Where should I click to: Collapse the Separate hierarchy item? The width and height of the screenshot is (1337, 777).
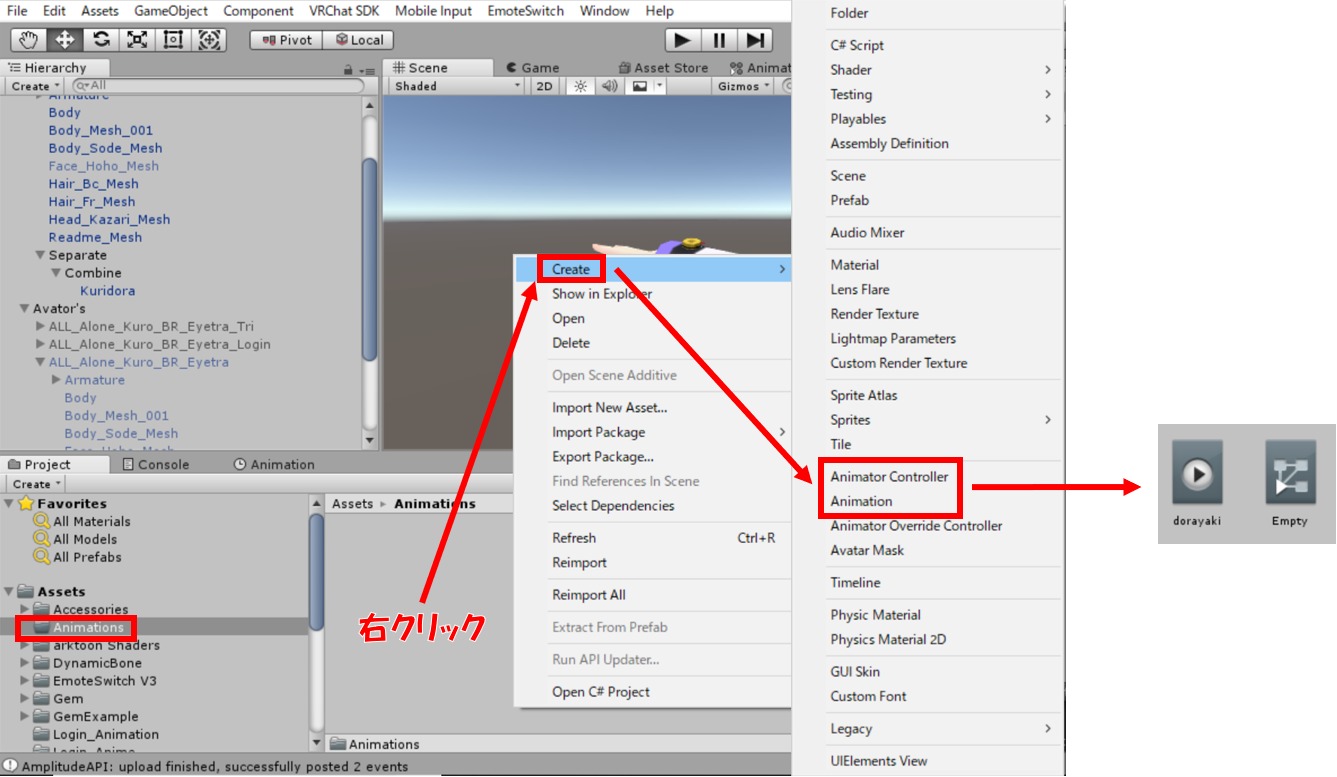[x=40, y=255]
